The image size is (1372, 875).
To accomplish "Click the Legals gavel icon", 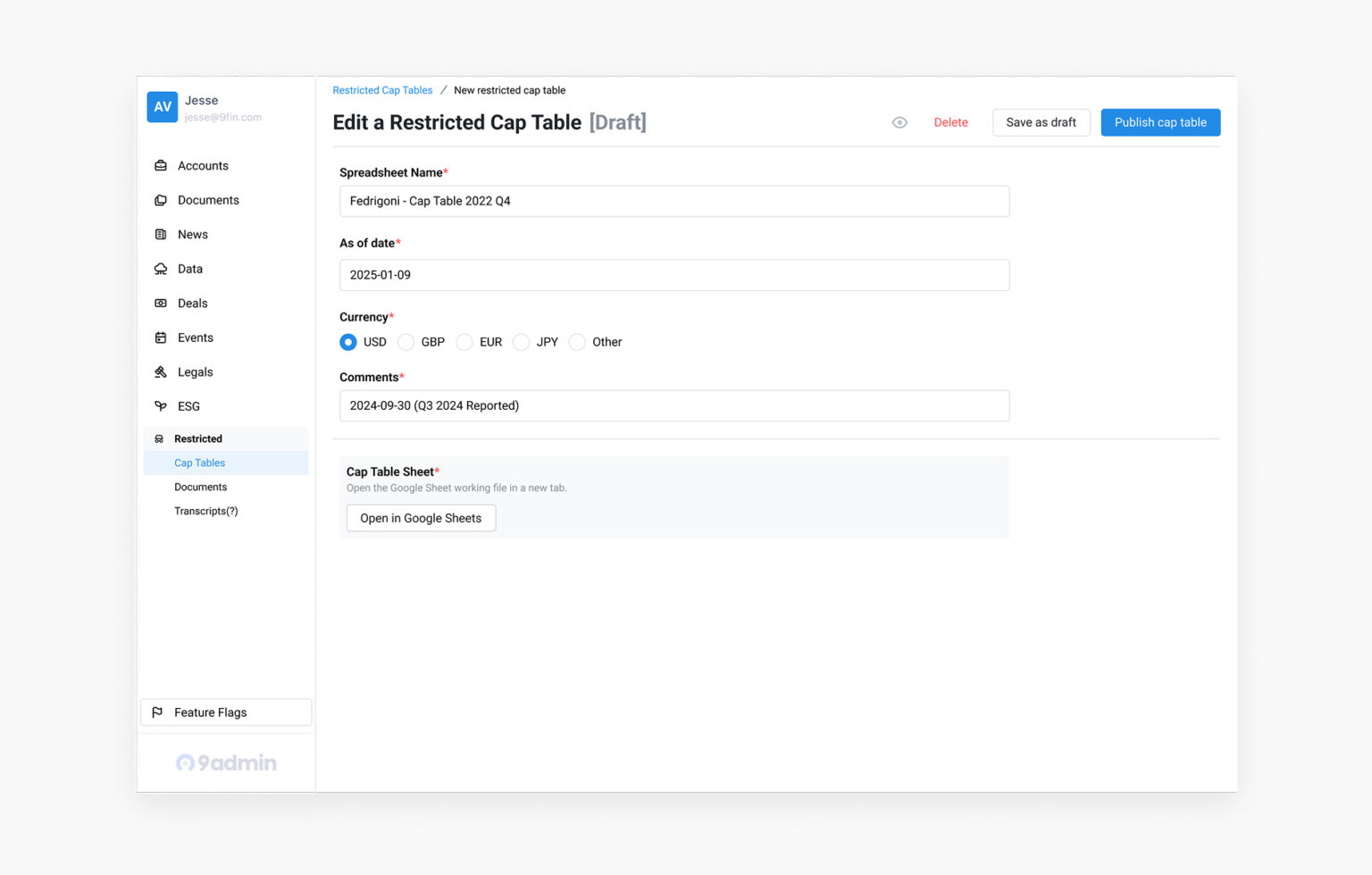I will (x=161, y=372).
